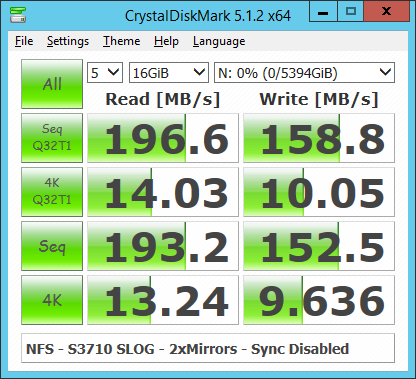Run the Seq benchmark test
This screenshot has width=416, height=379.
[x=52, y=246]
